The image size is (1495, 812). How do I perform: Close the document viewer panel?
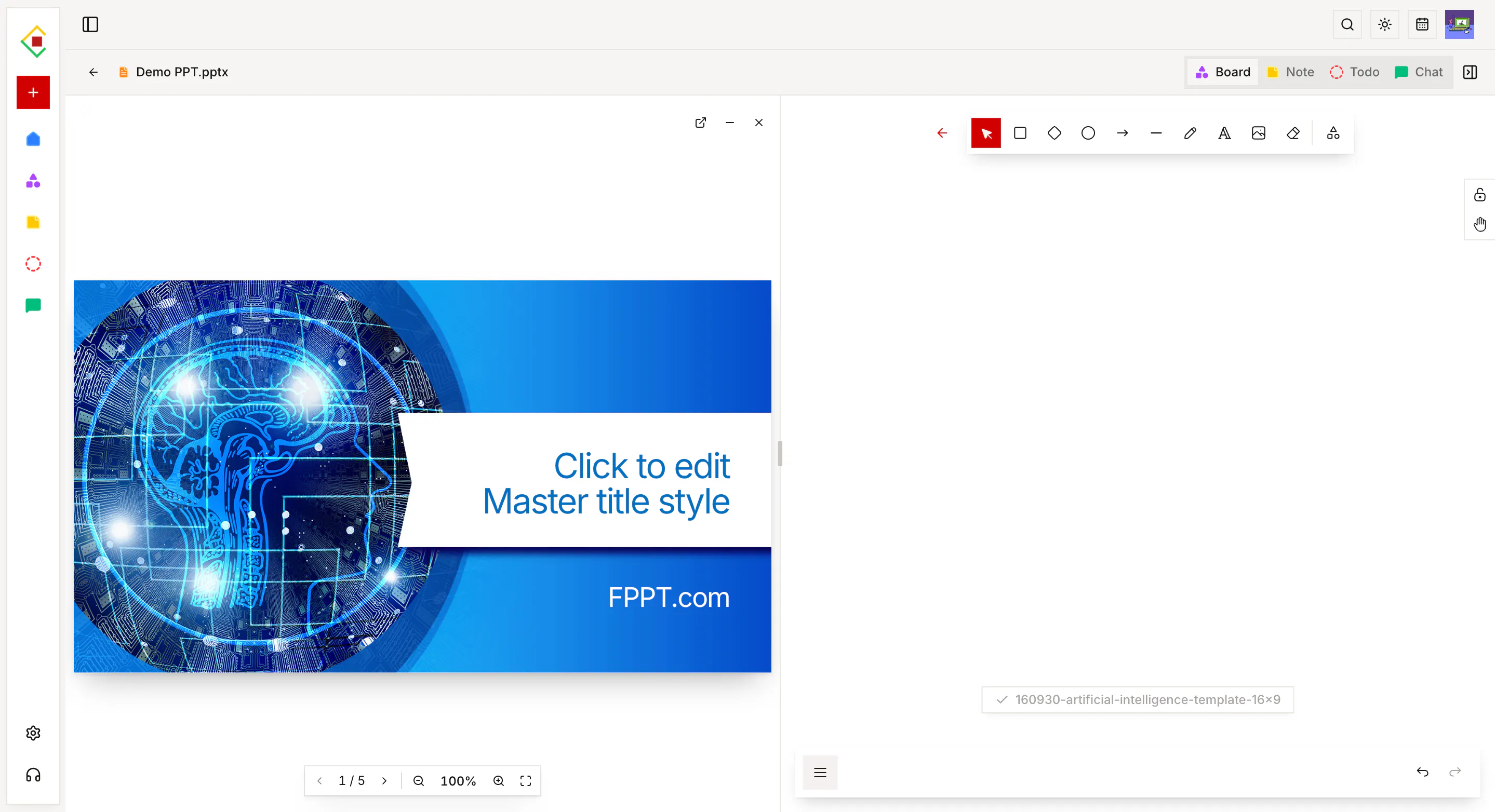pos(758,123)
